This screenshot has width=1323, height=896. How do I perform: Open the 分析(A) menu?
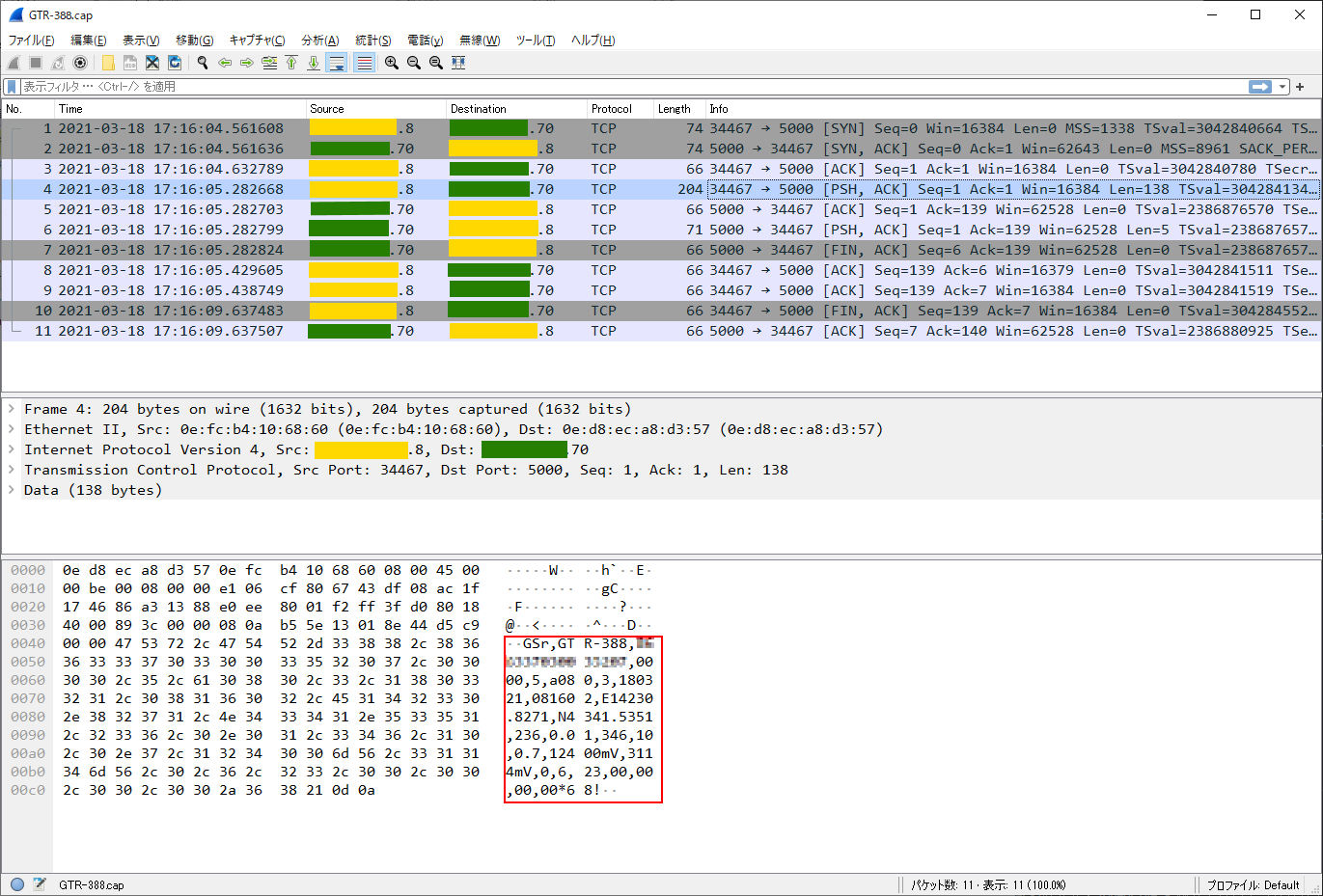[320, 40]
